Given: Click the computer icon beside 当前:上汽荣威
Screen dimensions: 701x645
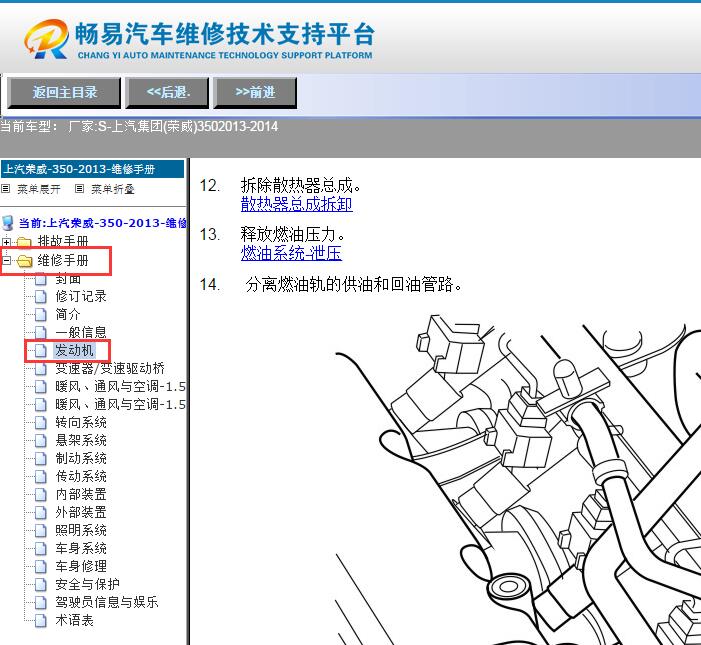Looking at the screenshot, I should coord(8,223).
